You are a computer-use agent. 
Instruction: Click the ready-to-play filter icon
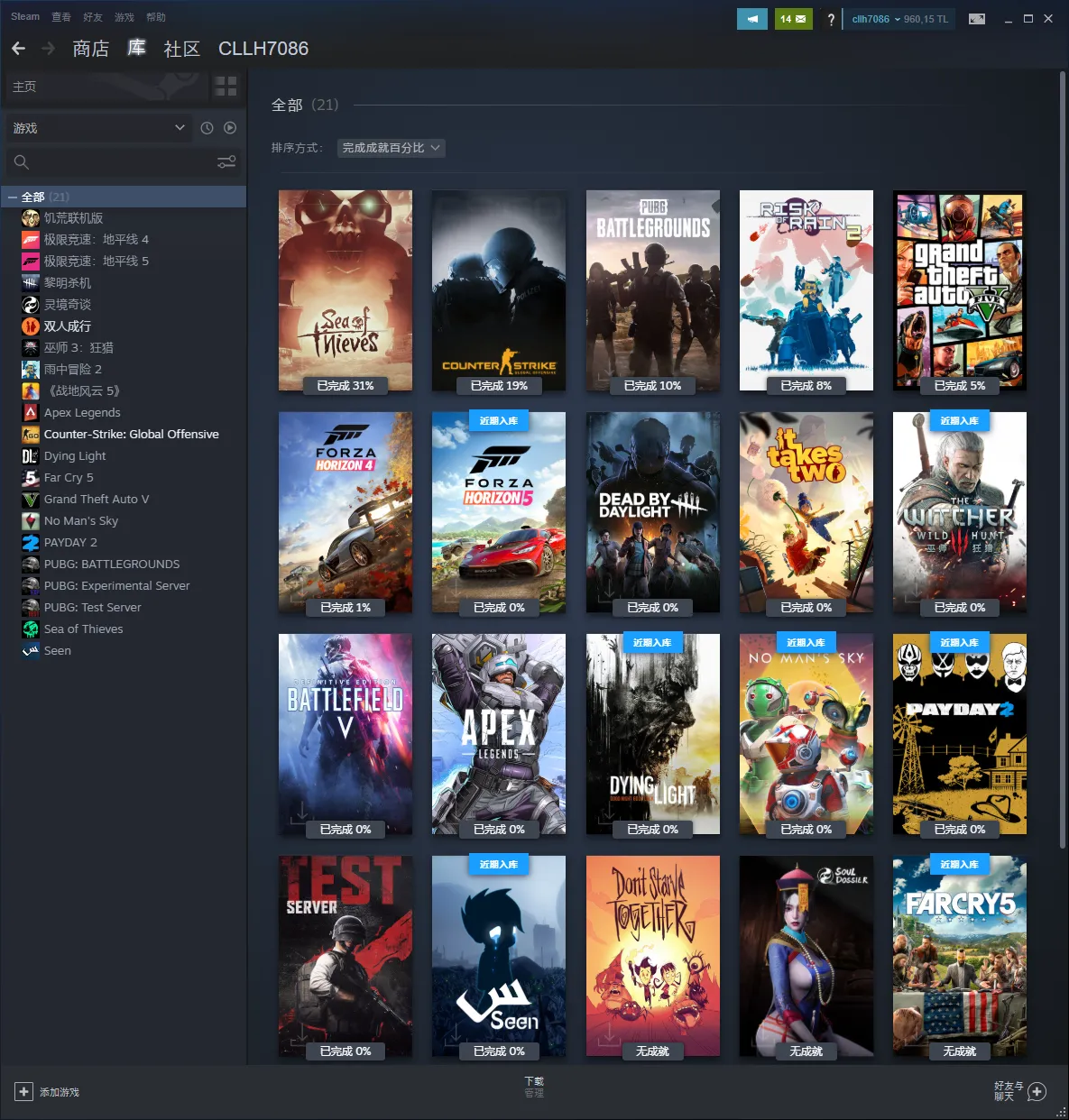point(230,128)
